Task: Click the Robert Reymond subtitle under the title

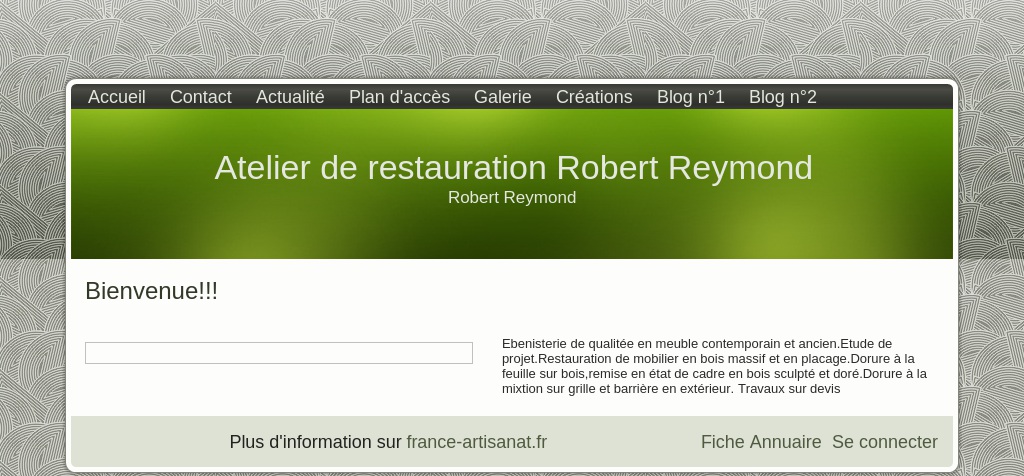Action: [512, 197]
